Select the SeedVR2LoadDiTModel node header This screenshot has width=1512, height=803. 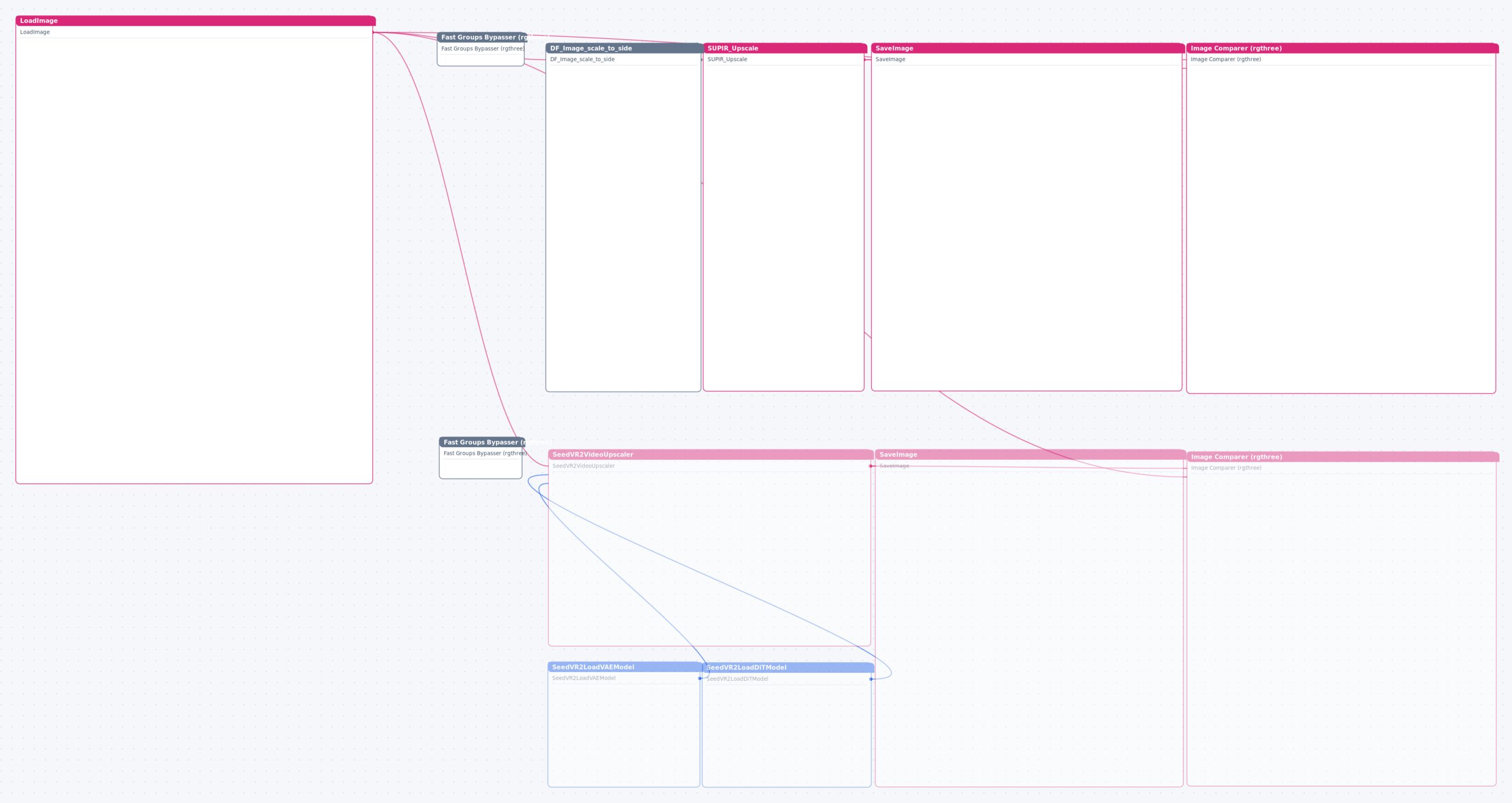(x=789, y=668)
